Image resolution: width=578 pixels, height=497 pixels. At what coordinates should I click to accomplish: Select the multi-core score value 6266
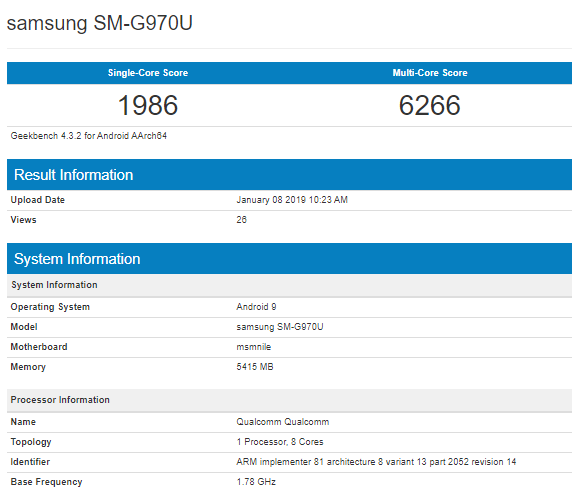[430, 105]
